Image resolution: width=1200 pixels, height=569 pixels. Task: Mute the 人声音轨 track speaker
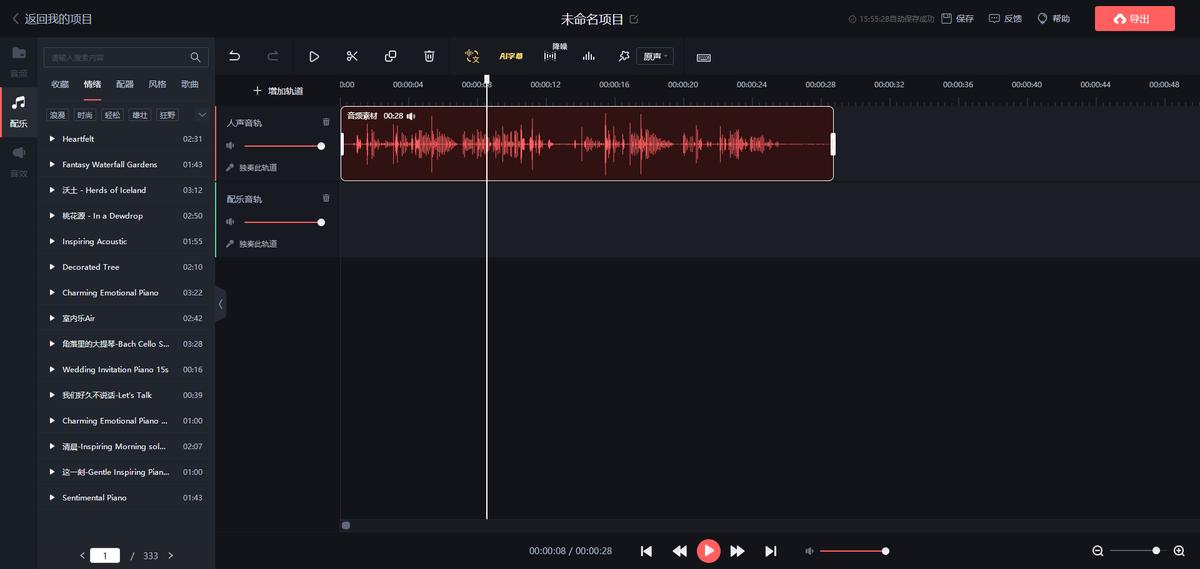tap(230, 146)
